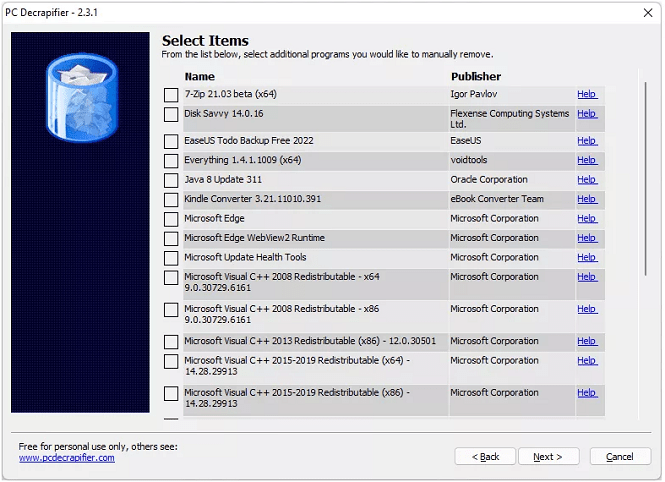Tick the Kindle Converter checkbox
665x482 pixels.
pyautogui.click(x=171, y=200)
